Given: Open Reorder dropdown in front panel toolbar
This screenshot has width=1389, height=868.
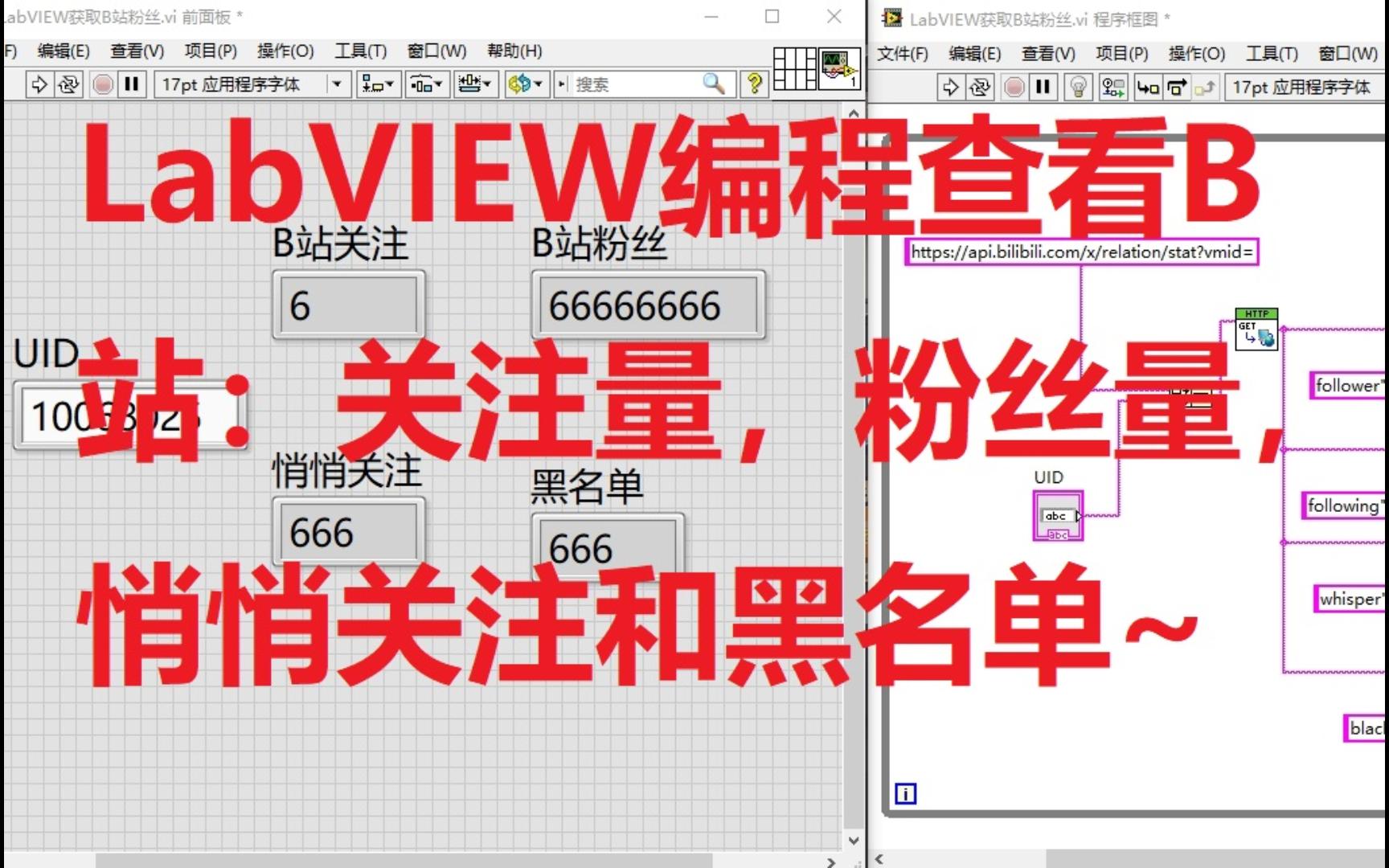Looking at the screenshot, I should 526,84.
